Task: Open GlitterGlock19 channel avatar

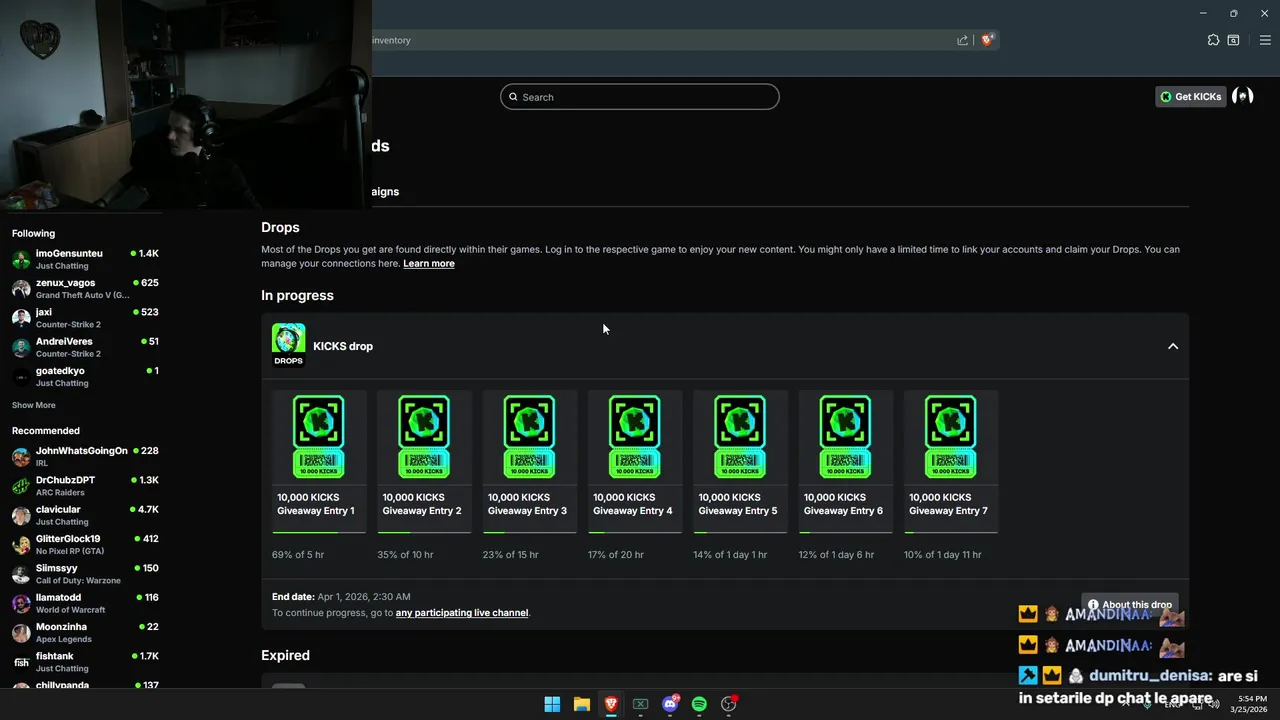Action: (x=21, y=545)
